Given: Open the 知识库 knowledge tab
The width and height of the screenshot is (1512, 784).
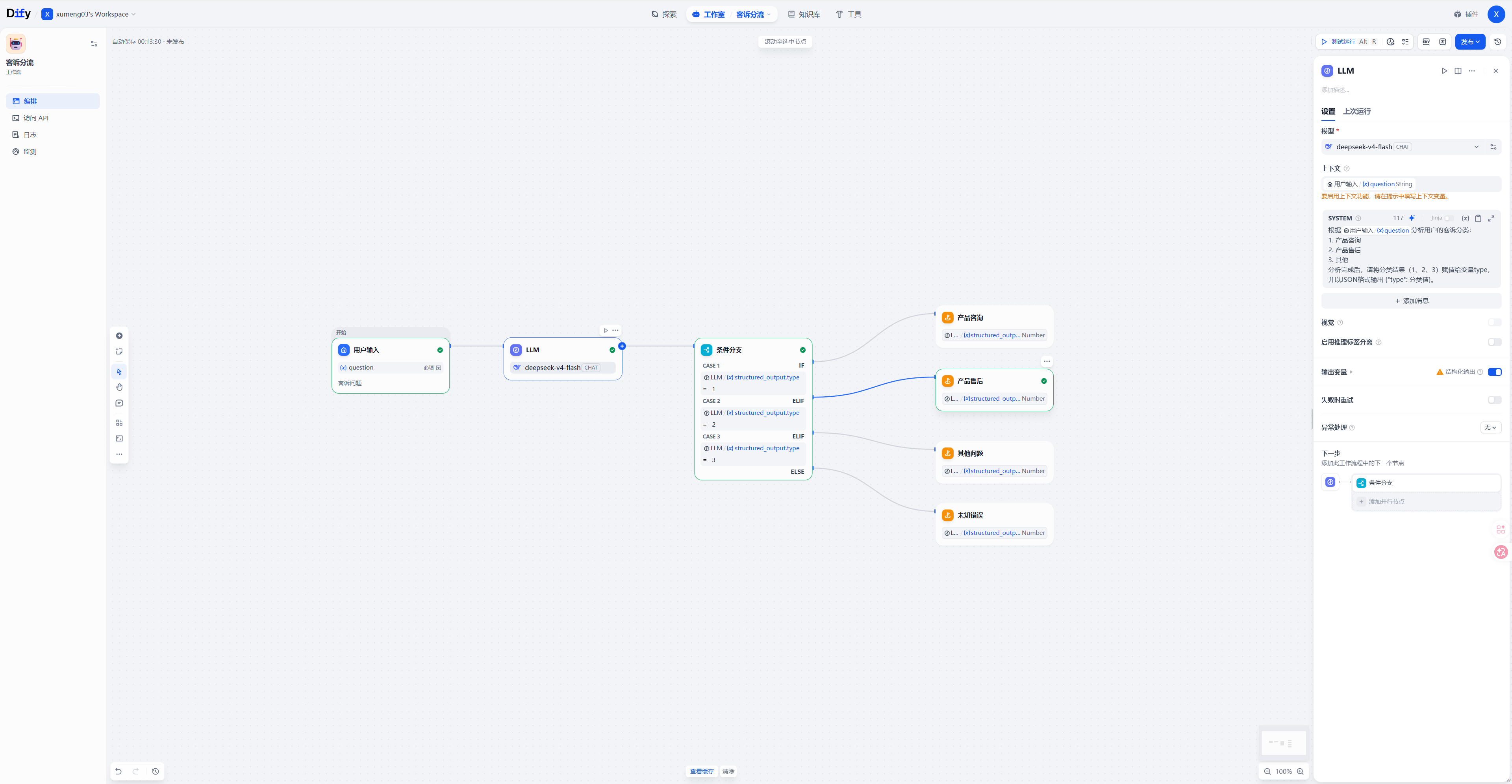Looking at the screenshot, I should point(804,14).
